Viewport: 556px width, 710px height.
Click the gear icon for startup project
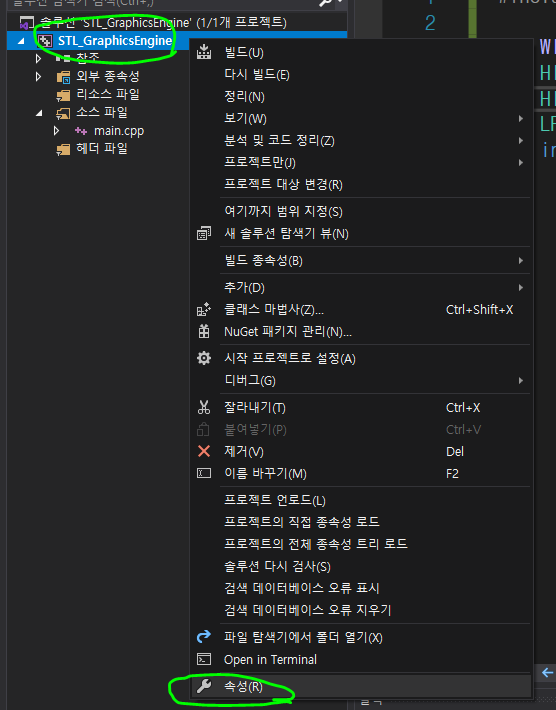point(204,358)
